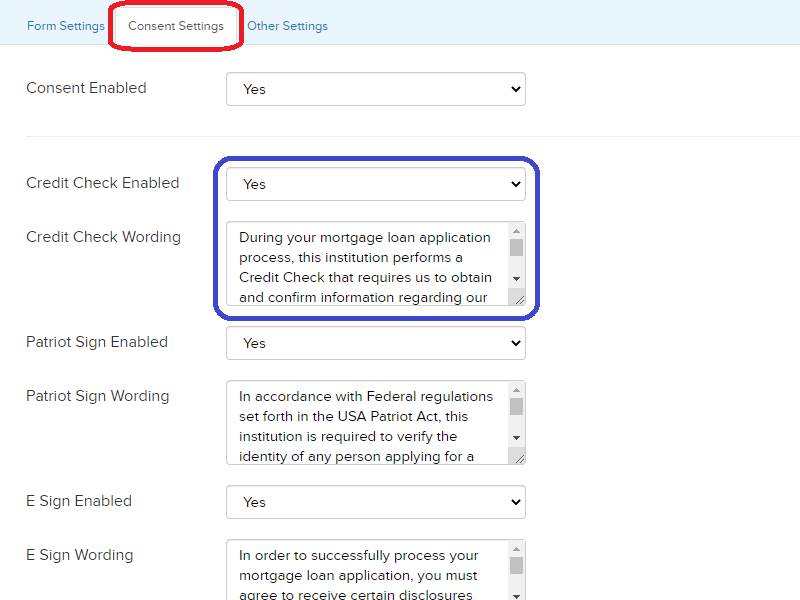The height and width of the screenshot is (600, 800).
Task: Click the Consent Enabled label
Action: pos(86,88)
